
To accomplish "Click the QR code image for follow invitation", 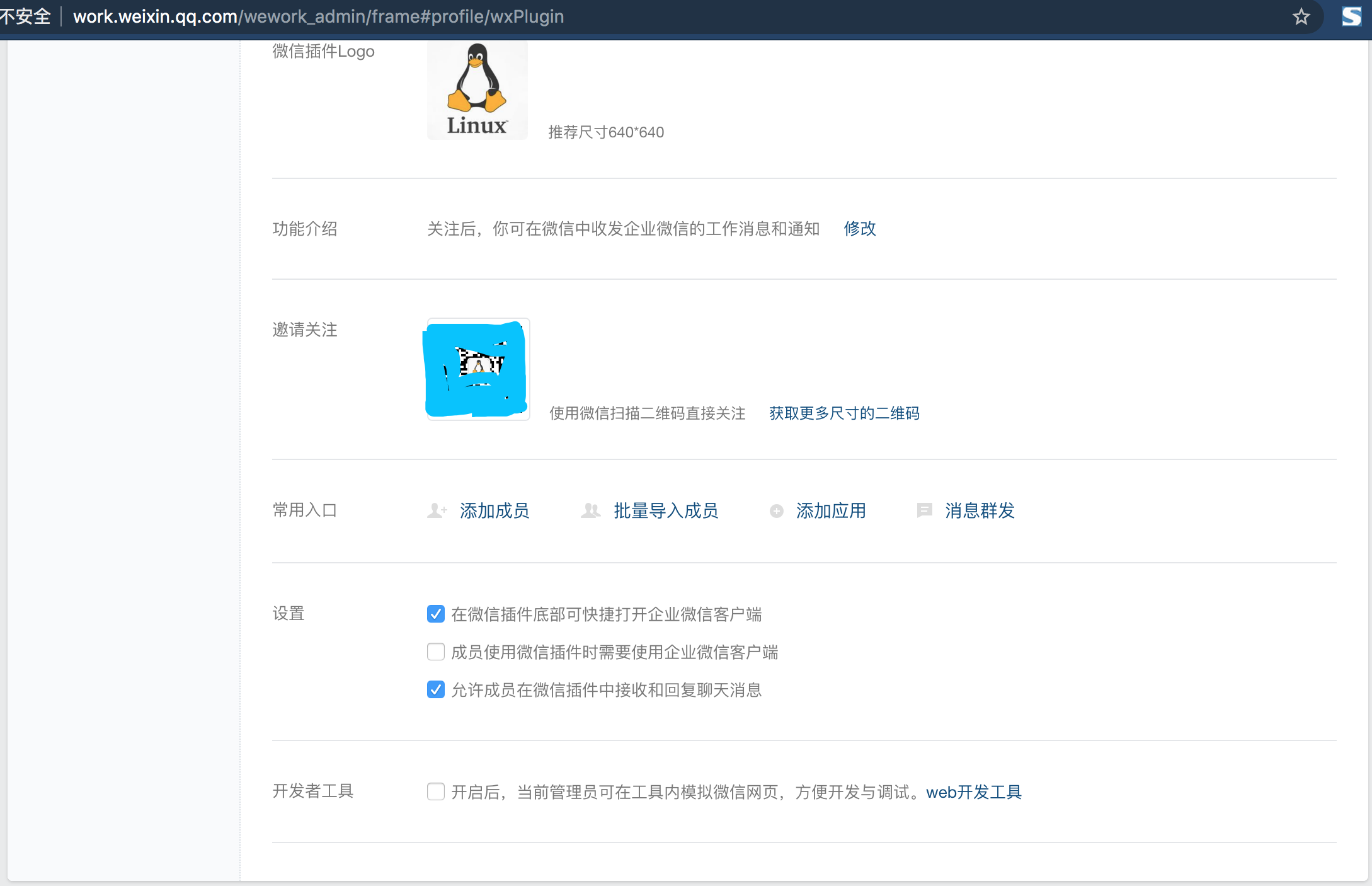I will pyautogui.click(x=479, y=369).
